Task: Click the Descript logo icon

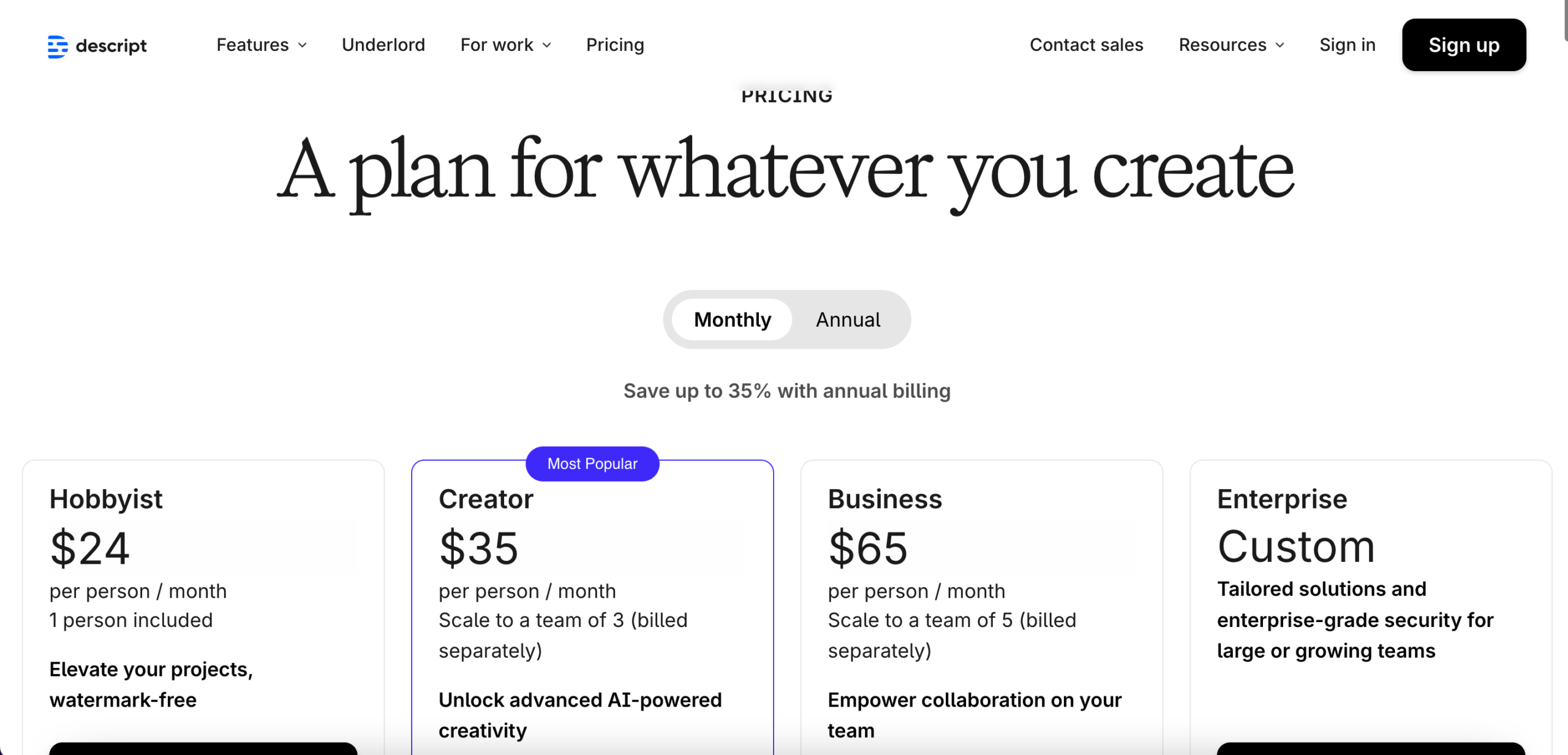Action: [58, 46]
